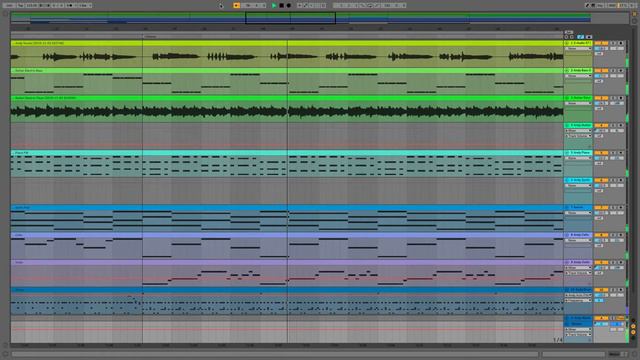Image resolution: width=640 pixels, height=360 pixels.
Task: Click the Tap tempo button
Action: 20,5
